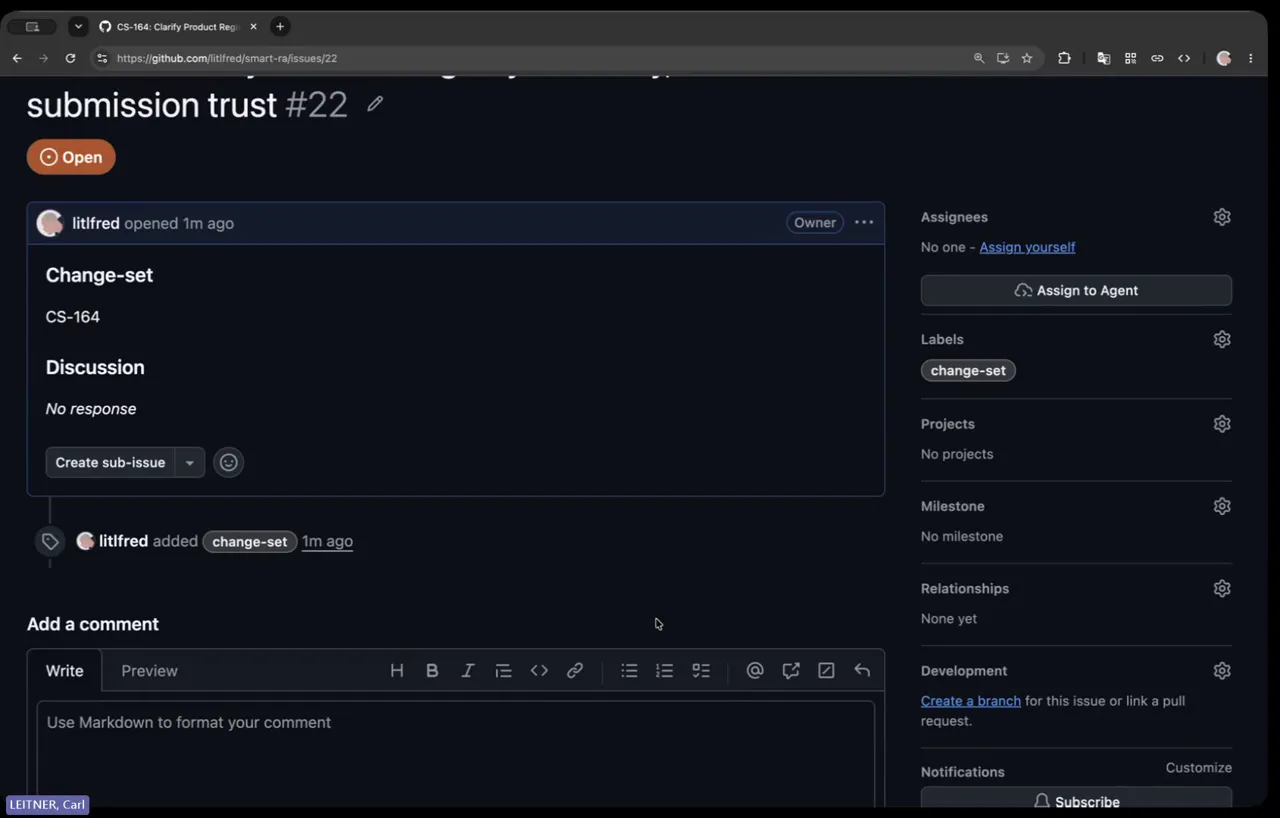Bookmark this page with the star icon
The image size is (1280, 818).
[x=1027, y=58]
